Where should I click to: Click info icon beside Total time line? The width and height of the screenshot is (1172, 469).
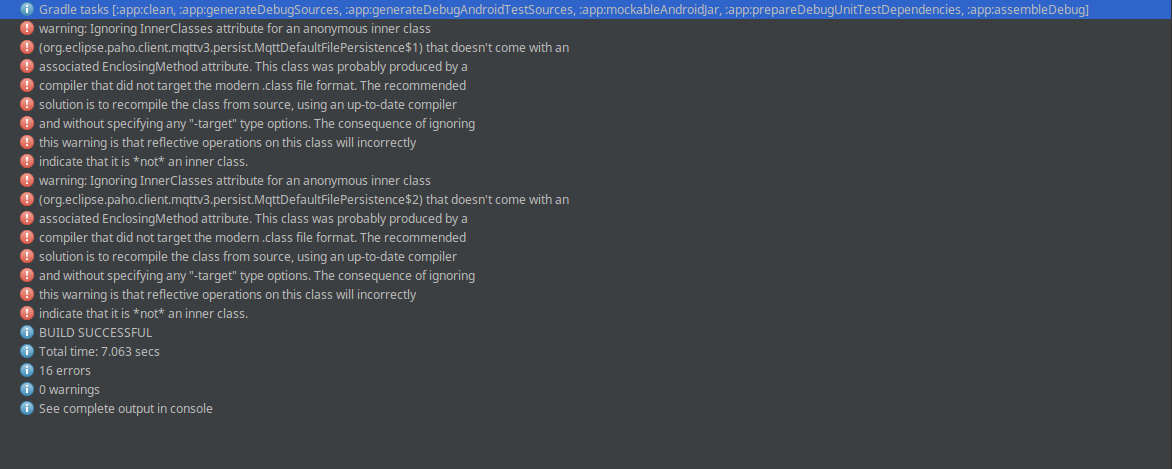27,352
